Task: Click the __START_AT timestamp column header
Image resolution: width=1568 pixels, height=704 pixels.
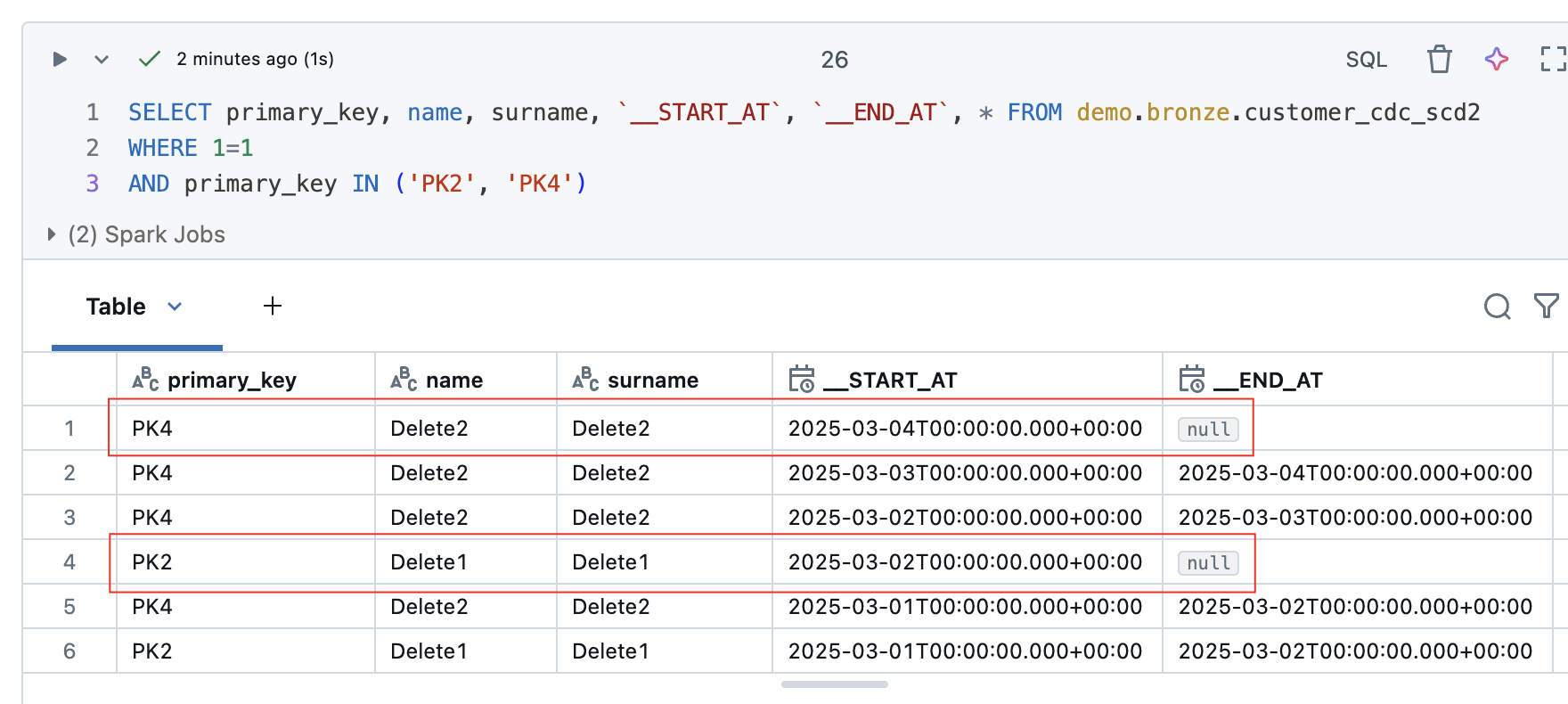Action: coord(902,381)
